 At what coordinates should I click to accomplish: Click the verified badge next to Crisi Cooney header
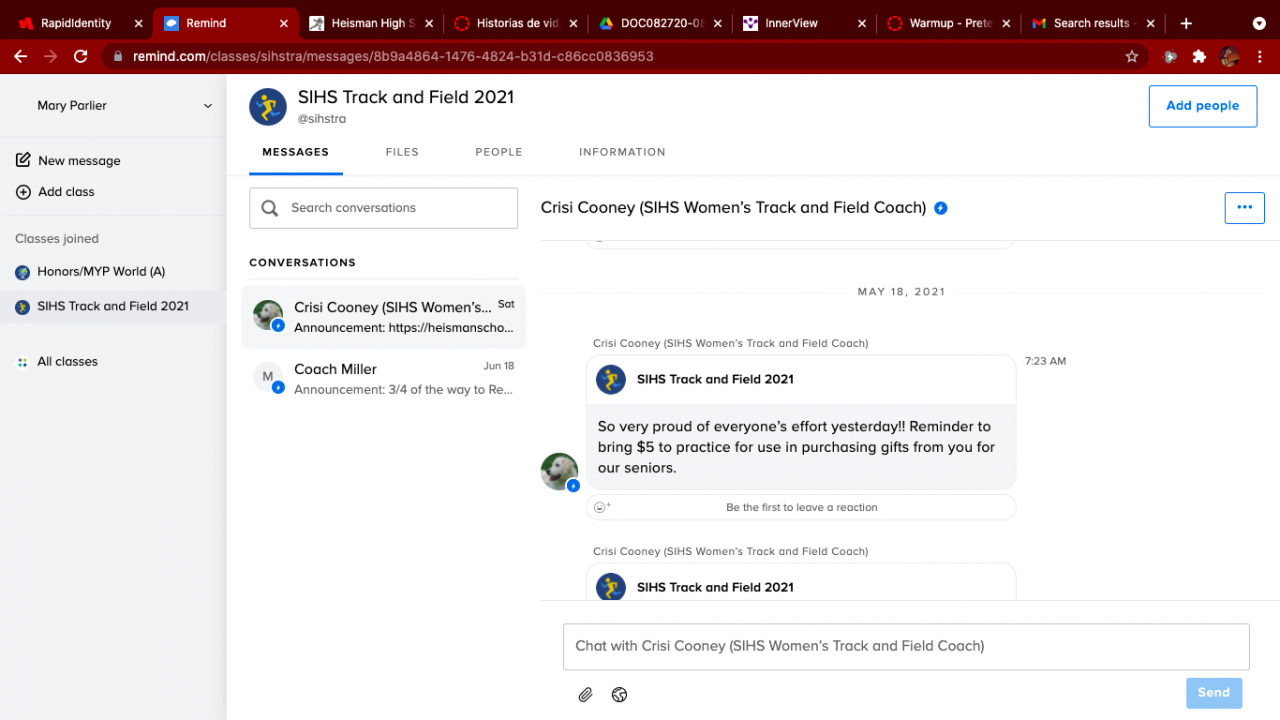pos(941,208)
